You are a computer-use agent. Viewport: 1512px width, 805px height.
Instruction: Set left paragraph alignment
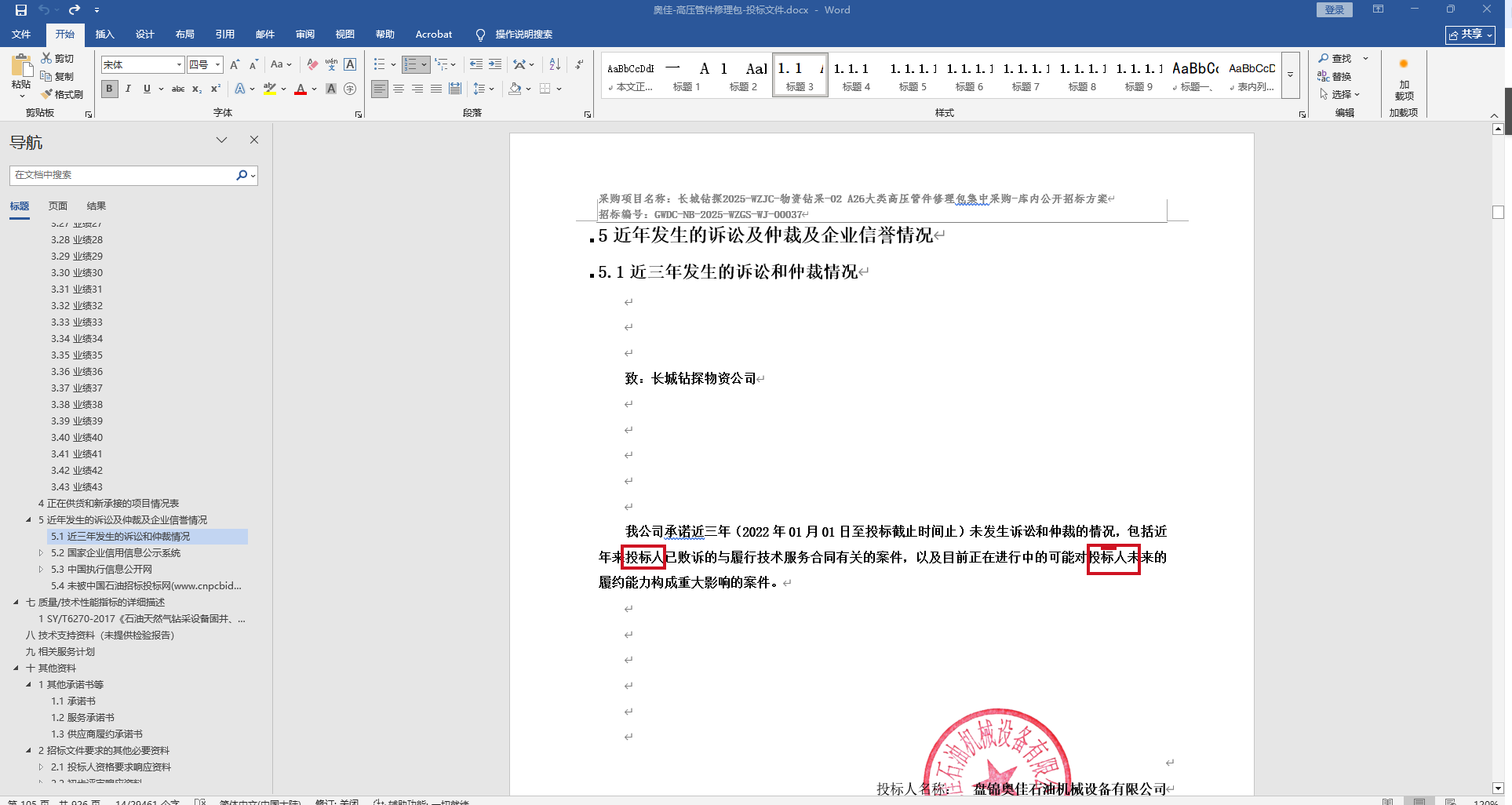pos(380,89)
